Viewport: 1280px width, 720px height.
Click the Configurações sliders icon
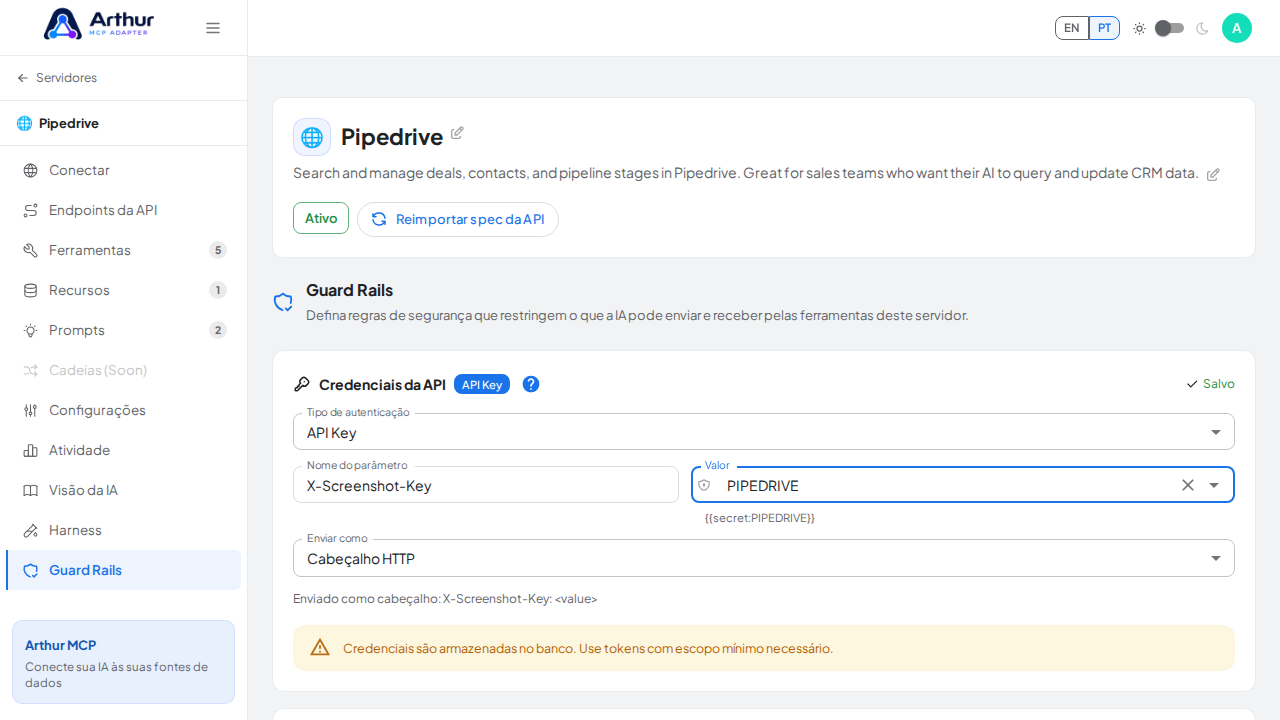click(31, 410)
